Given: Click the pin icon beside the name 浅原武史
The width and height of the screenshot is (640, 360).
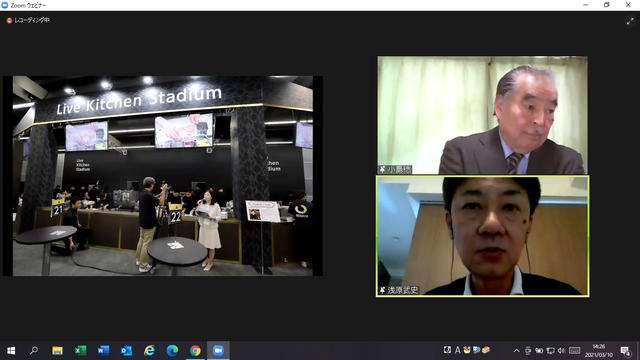Looking at the screenshot, I should pos(382,290).
